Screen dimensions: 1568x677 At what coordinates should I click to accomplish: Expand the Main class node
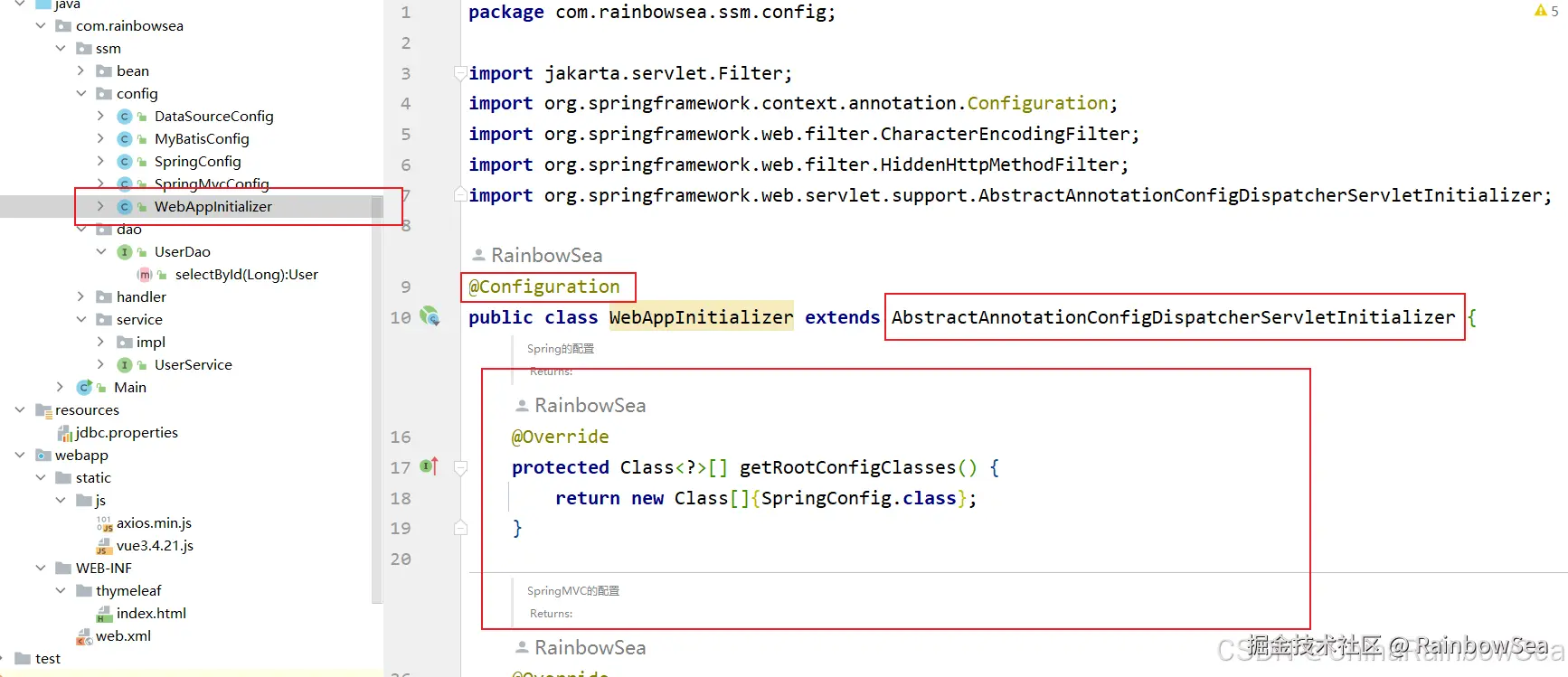61,387
